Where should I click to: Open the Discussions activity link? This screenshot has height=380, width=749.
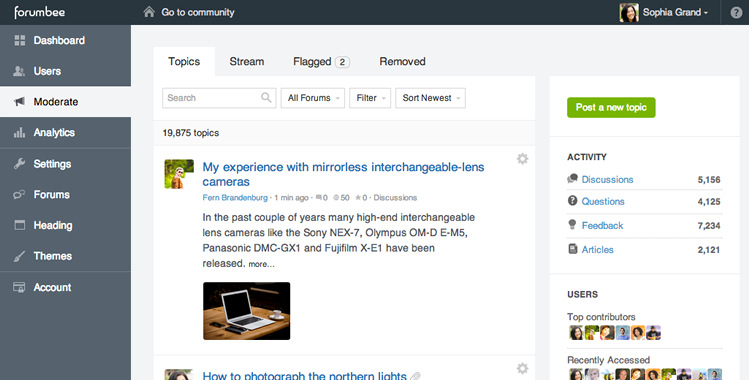pos(607,179)
